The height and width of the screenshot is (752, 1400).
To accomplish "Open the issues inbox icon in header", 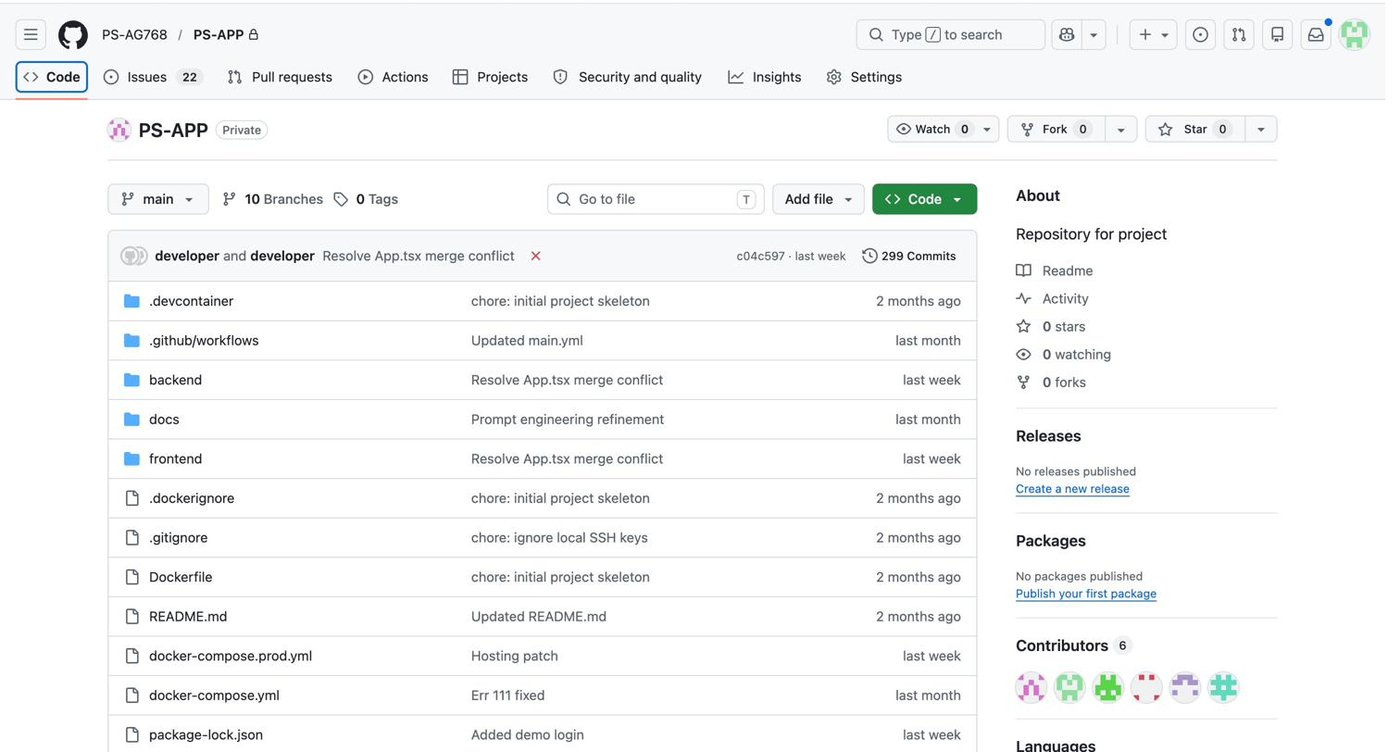I will (x=1200, y=35).
